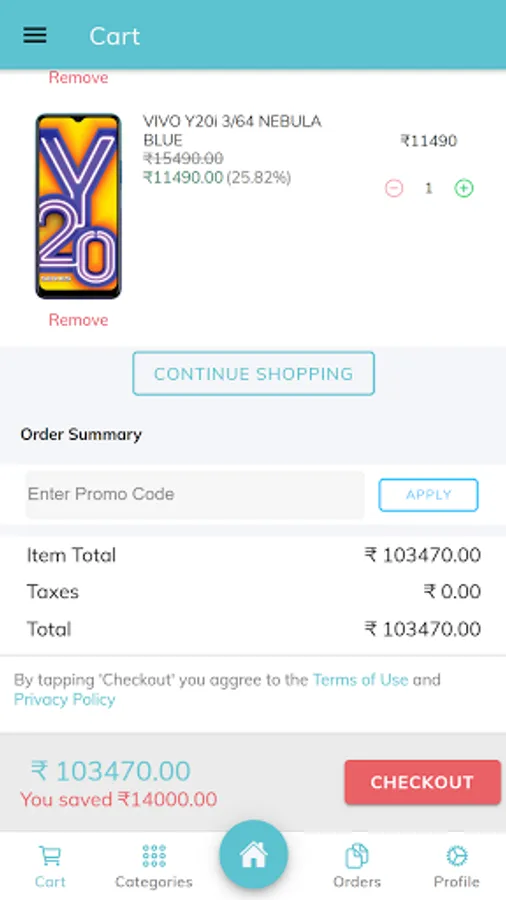Screen dimensions: 506x900
Task: Apply the promo code
Action: tap(428, 495)
